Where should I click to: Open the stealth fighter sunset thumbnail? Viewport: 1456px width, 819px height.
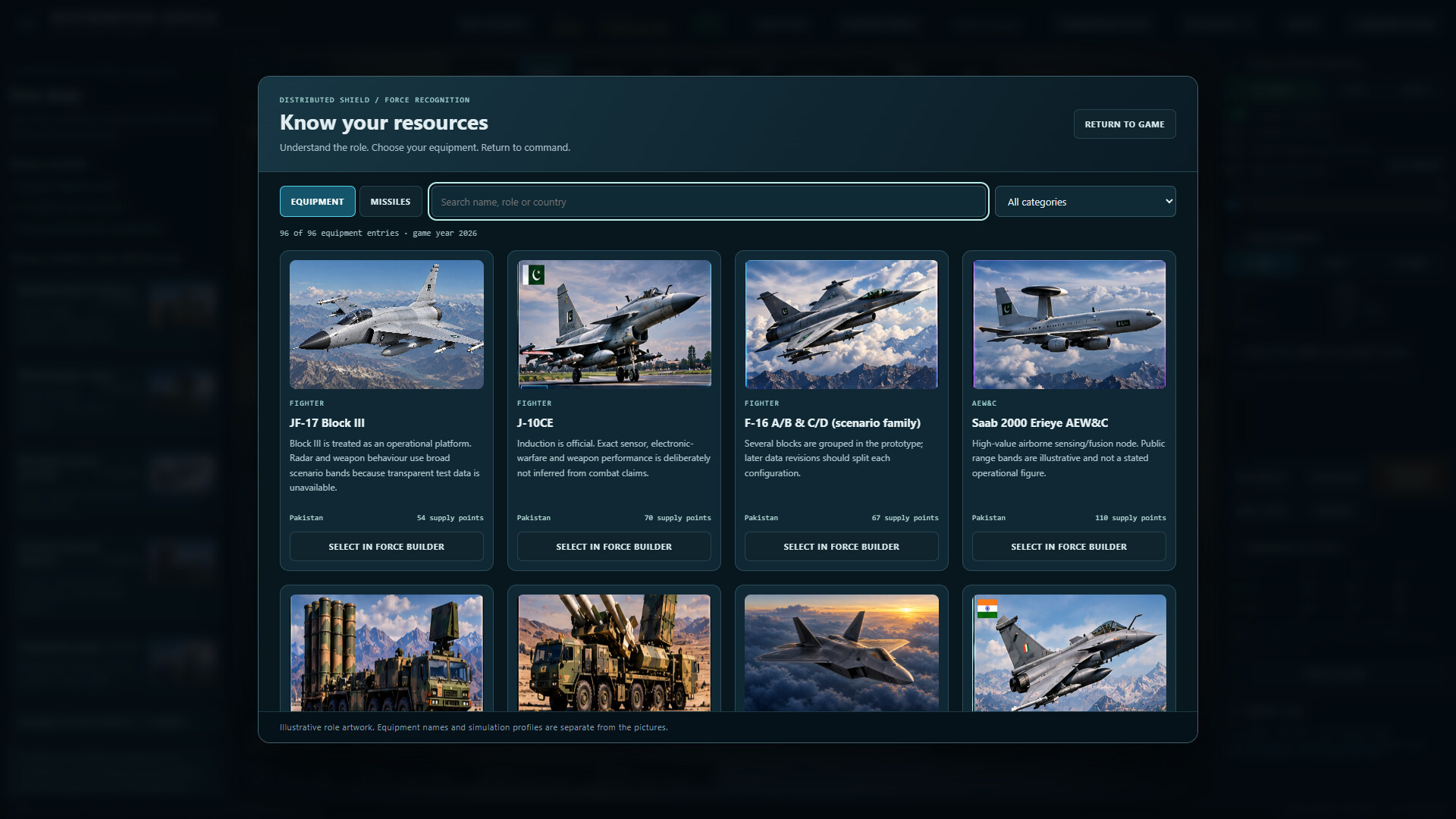click(841, 653)
